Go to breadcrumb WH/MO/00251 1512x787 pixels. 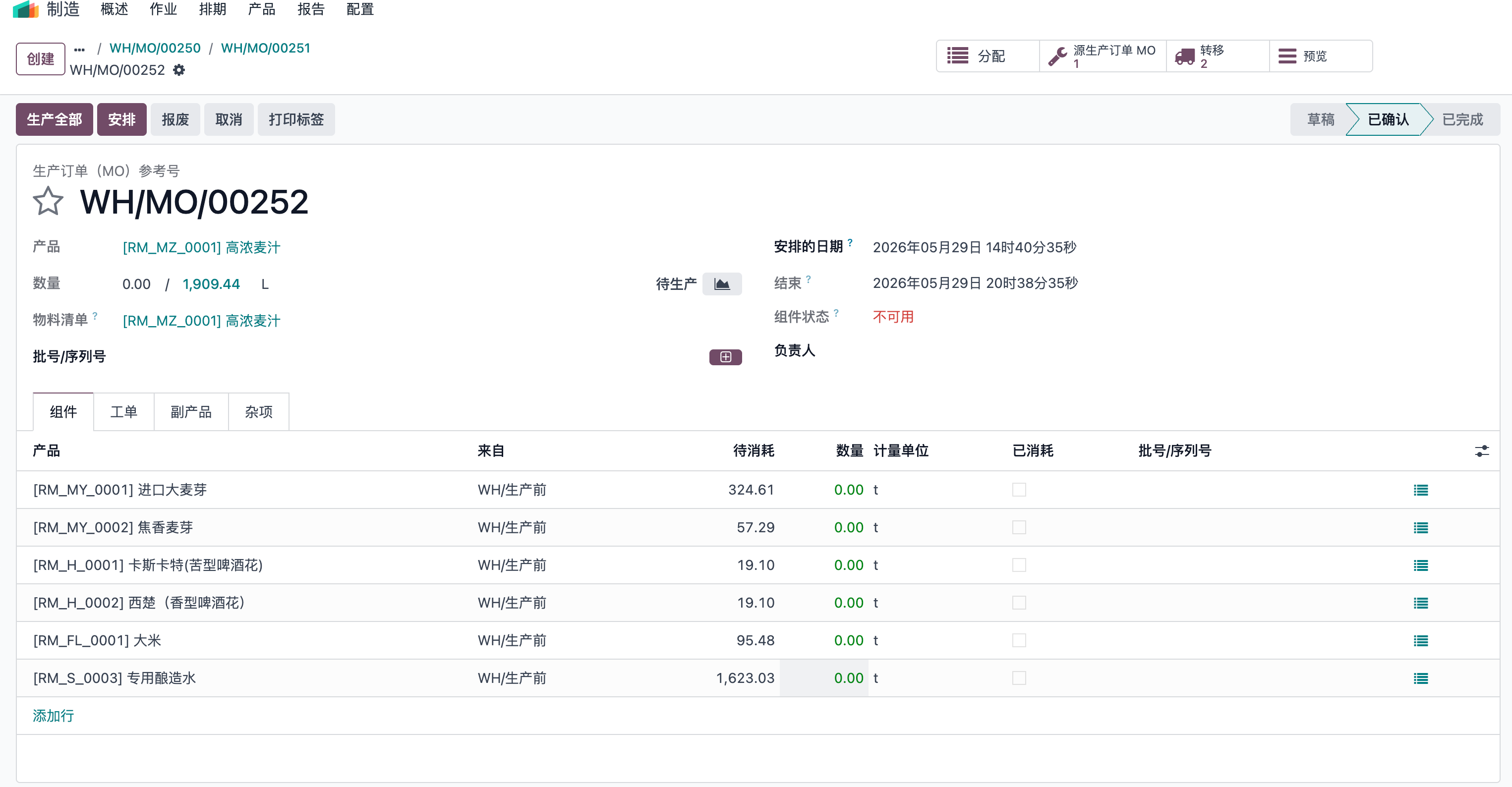(265, 48)
